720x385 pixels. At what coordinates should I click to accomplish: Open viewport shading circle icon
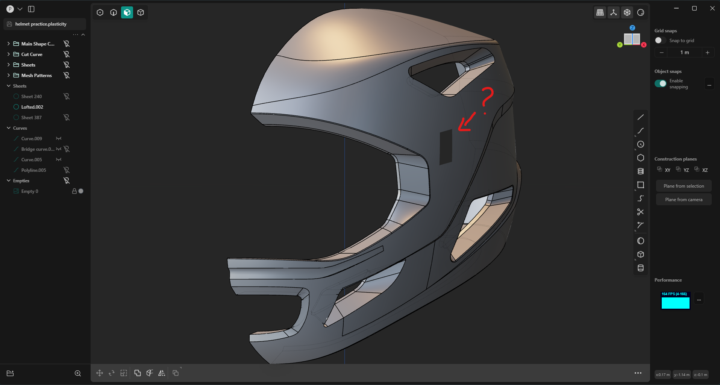coord(640,13)
